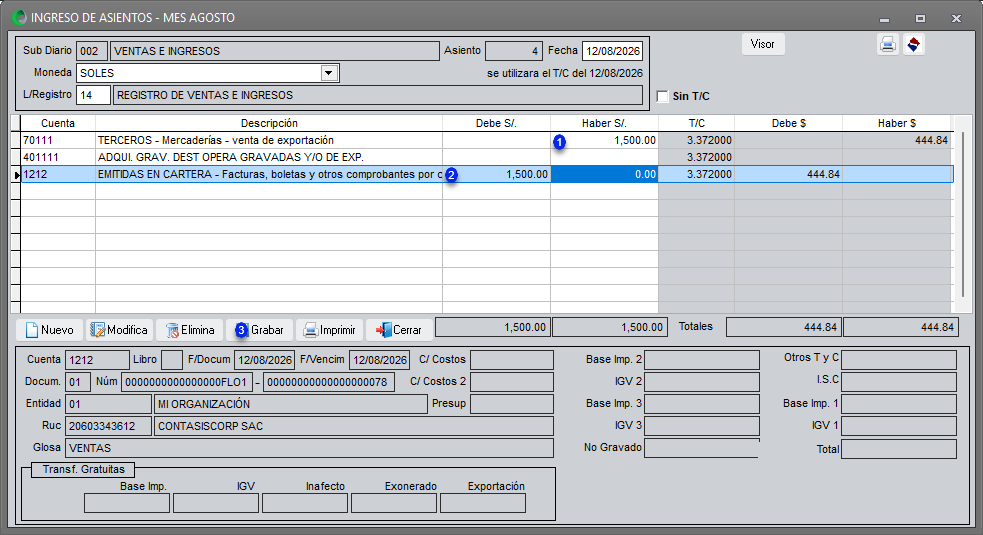Click the Otros T y C field
The width and height of the screenshot is (983, 535).
[x=899, y=360]
